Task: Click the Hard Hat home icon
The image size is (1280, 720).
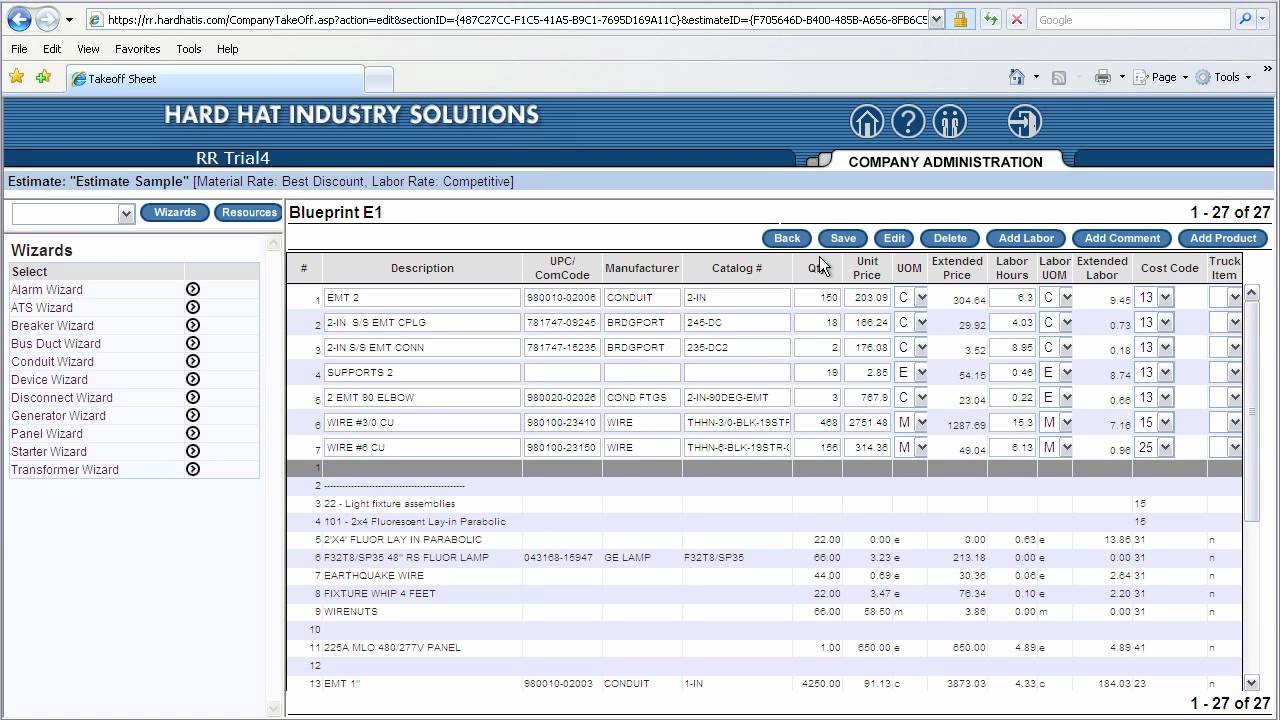Action: click(867, 122)
